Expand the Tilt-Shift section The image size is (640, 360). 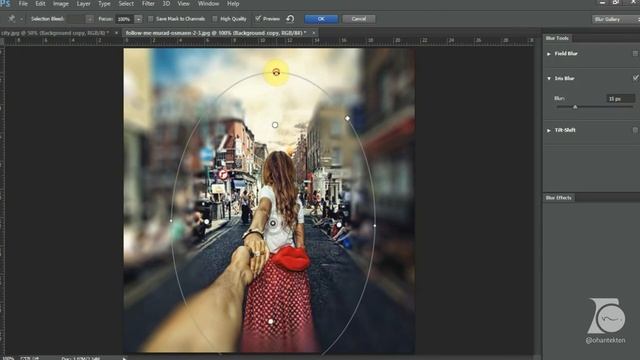click(549, 130)
